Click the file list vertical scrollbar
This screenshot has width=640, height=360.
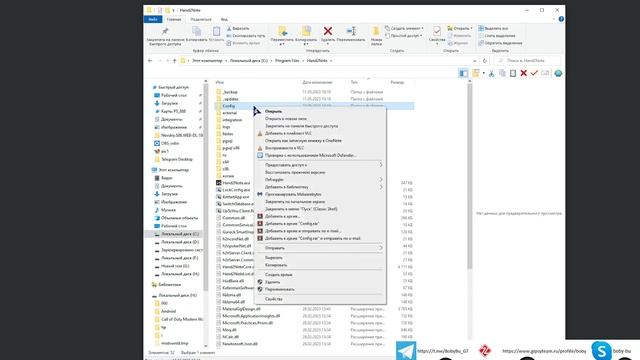coord(469,176)
